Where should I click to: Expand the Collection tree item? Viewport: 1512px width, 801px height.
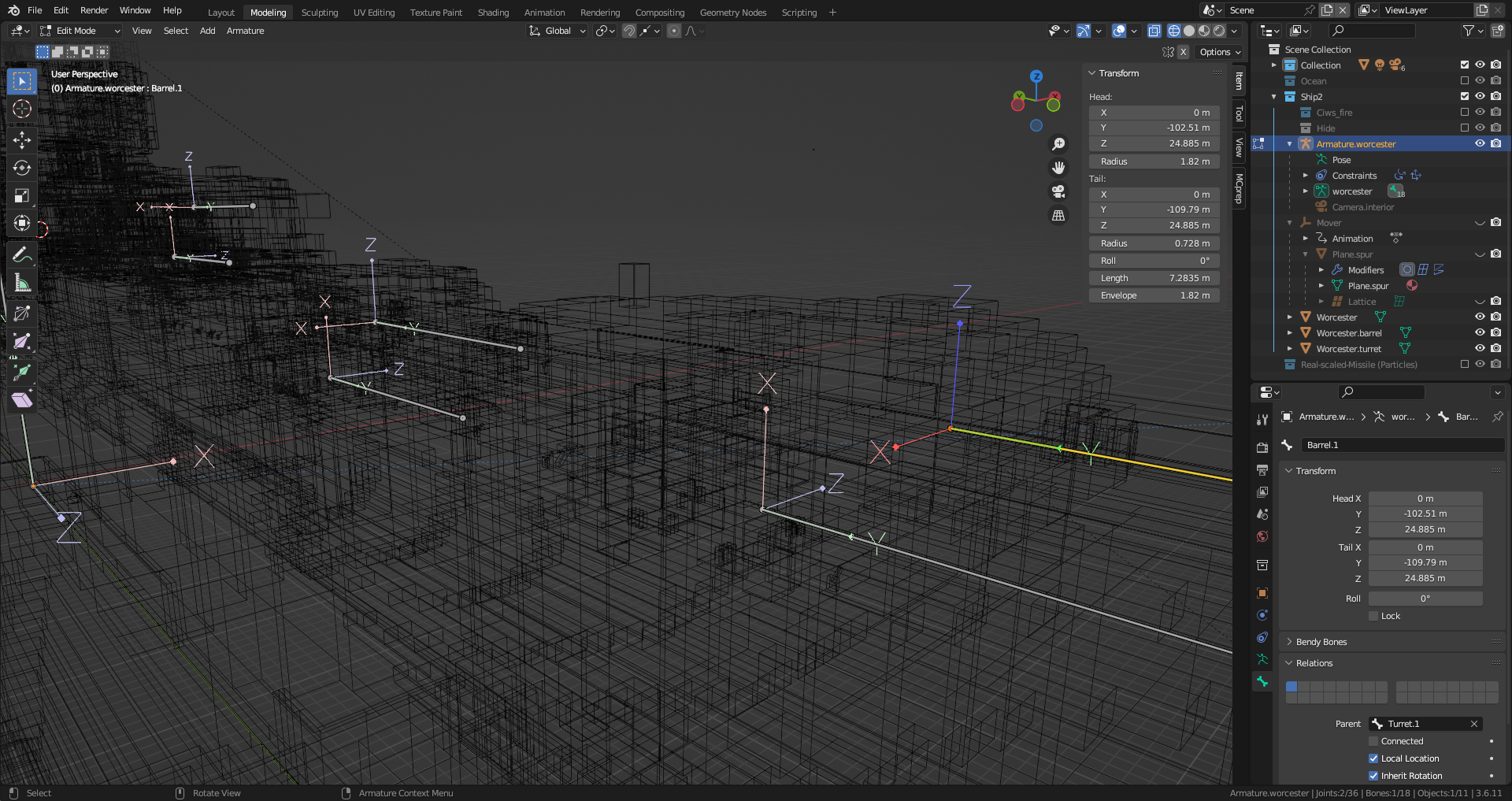1274,65
